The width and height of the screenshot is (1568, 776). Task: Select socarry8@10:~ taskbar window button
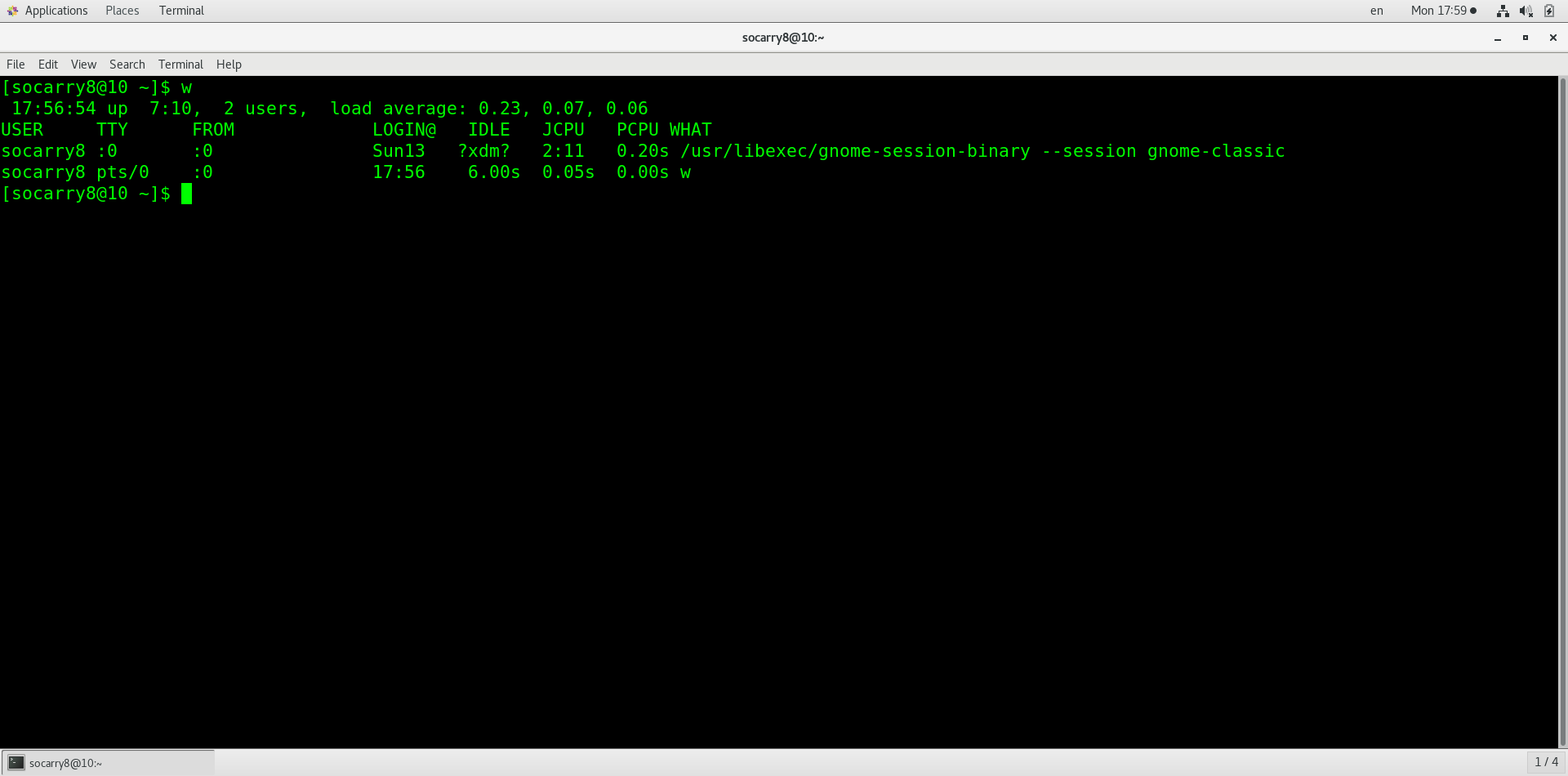coord(108,763)
